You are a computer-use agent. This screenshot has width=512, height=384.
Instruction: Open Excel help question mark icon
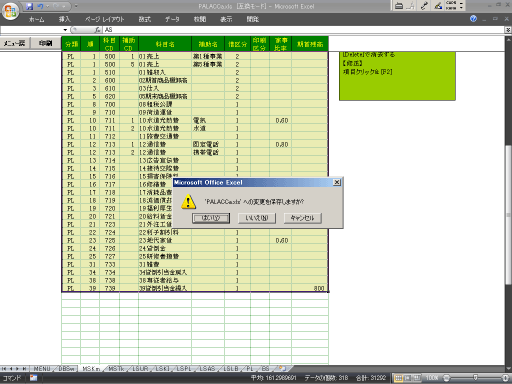coord(473,19)
